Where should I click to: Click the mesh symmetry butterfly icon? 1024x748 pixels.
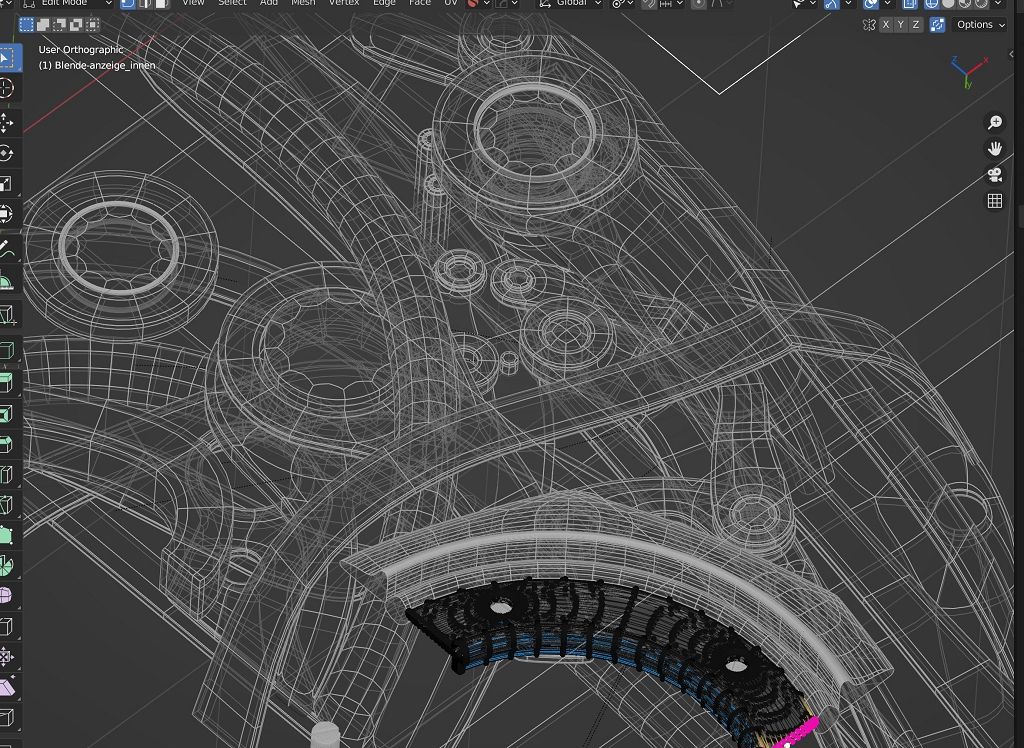click(x=869, y=25)
